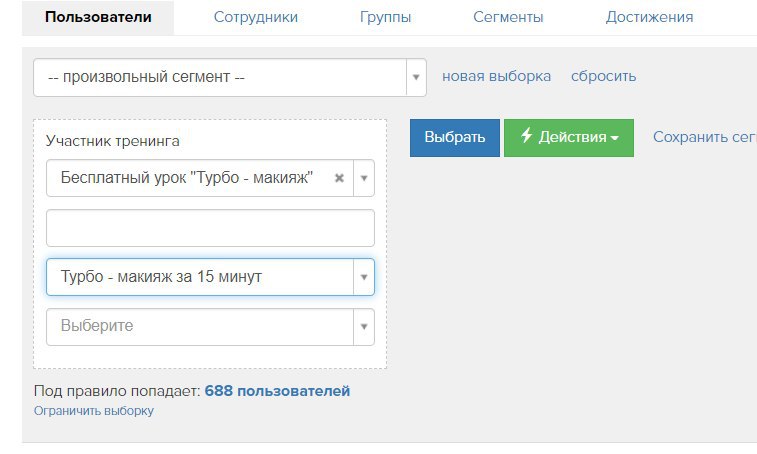Click the Сохранить сегмент link

point(705,137)
